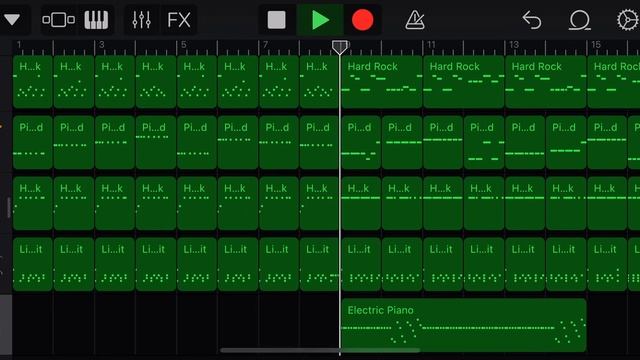Undo the last action
Image resolution: width=640 pixels, height=360 pixels.
tap(532, 20)
